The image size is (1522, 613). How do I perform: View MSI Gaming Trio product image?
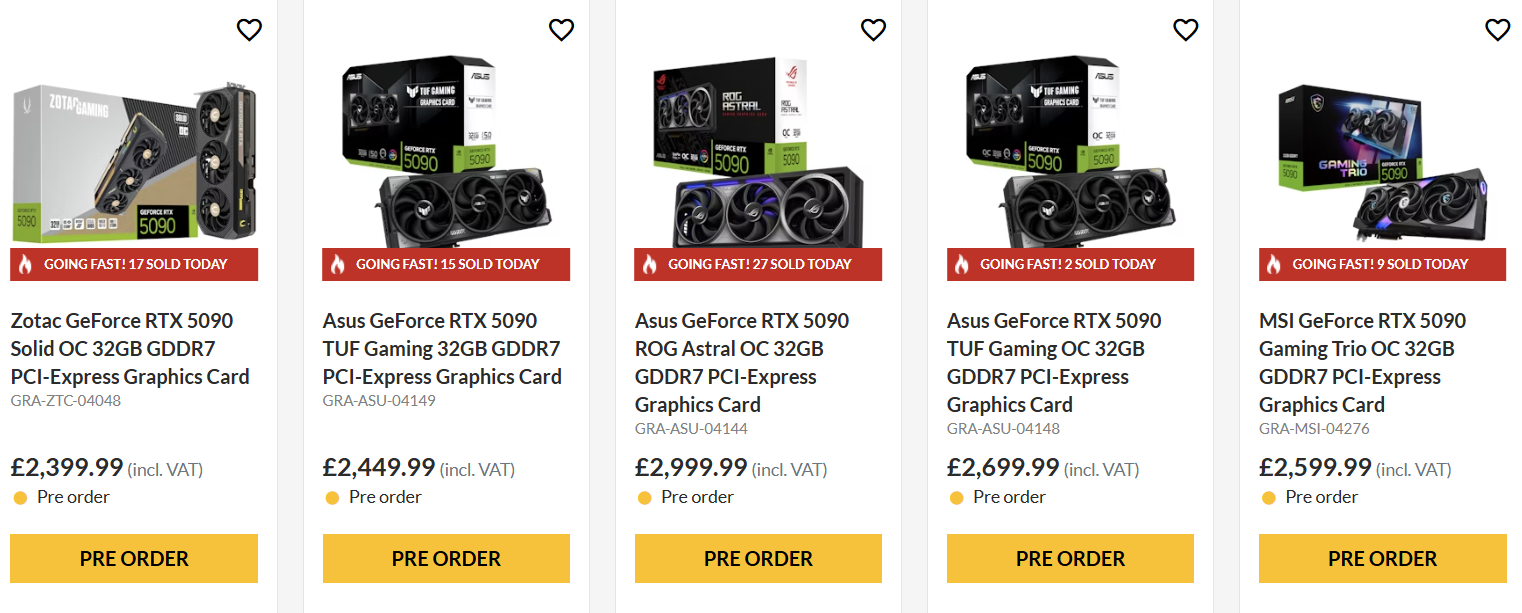pyautogui.click(x=1382, y=160)
